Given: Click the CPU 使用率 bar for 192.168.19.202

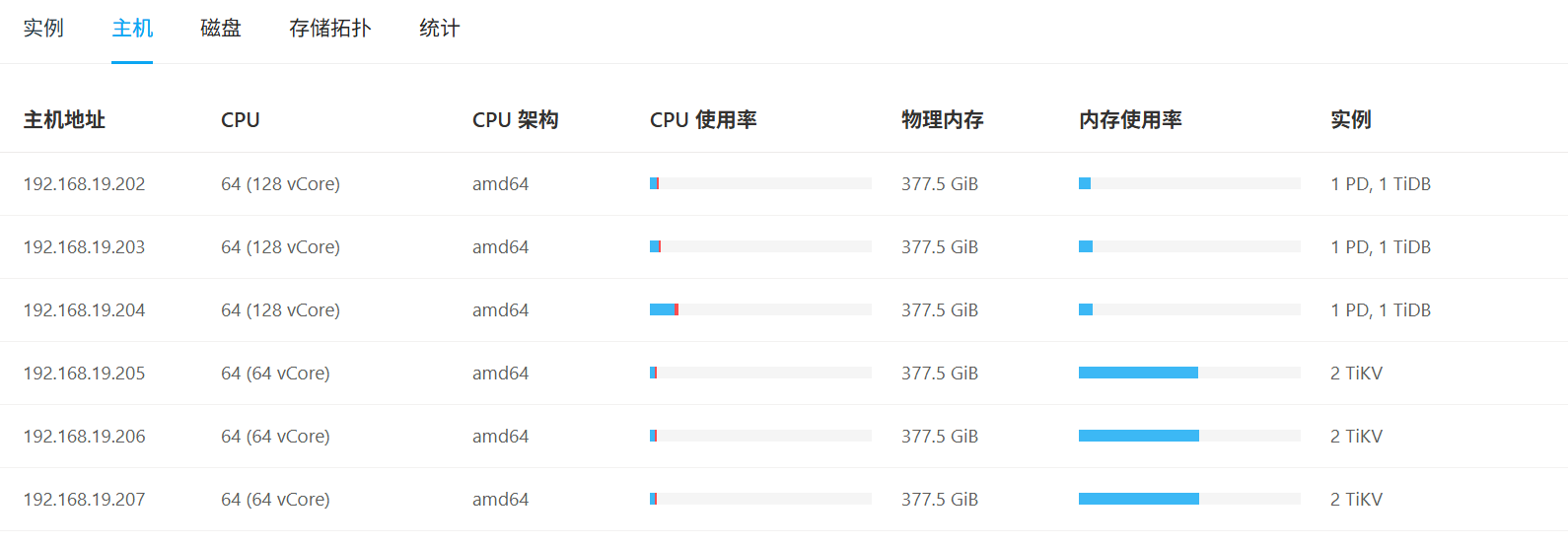Looking at the screenshot, I should coord(760,183).
